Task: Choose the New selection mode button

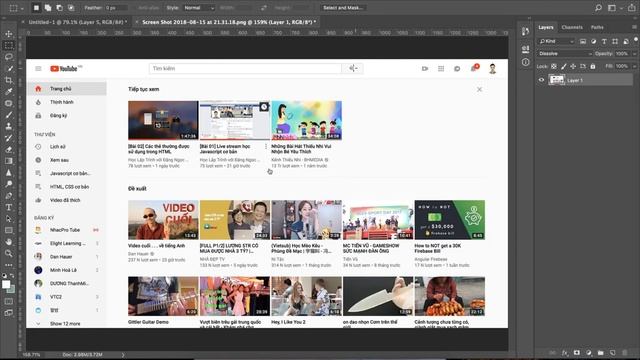Action: (36, 8)
